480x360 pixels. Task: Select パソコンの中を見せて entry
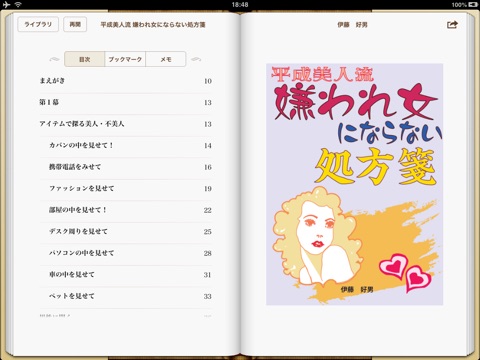click(x=126, y=253)
